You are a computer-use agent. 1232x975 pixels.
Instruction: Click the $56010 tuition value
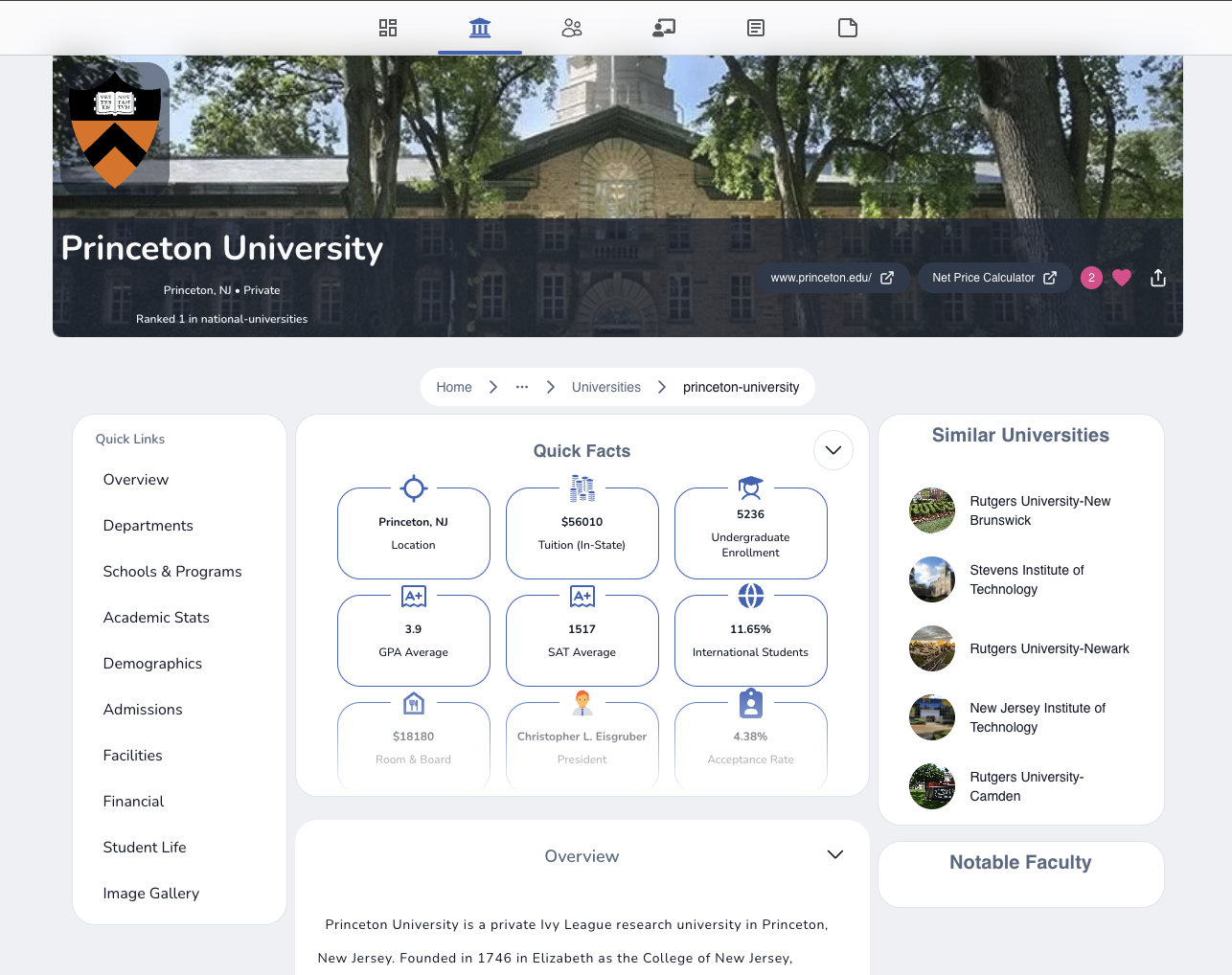tap(582, 522)
